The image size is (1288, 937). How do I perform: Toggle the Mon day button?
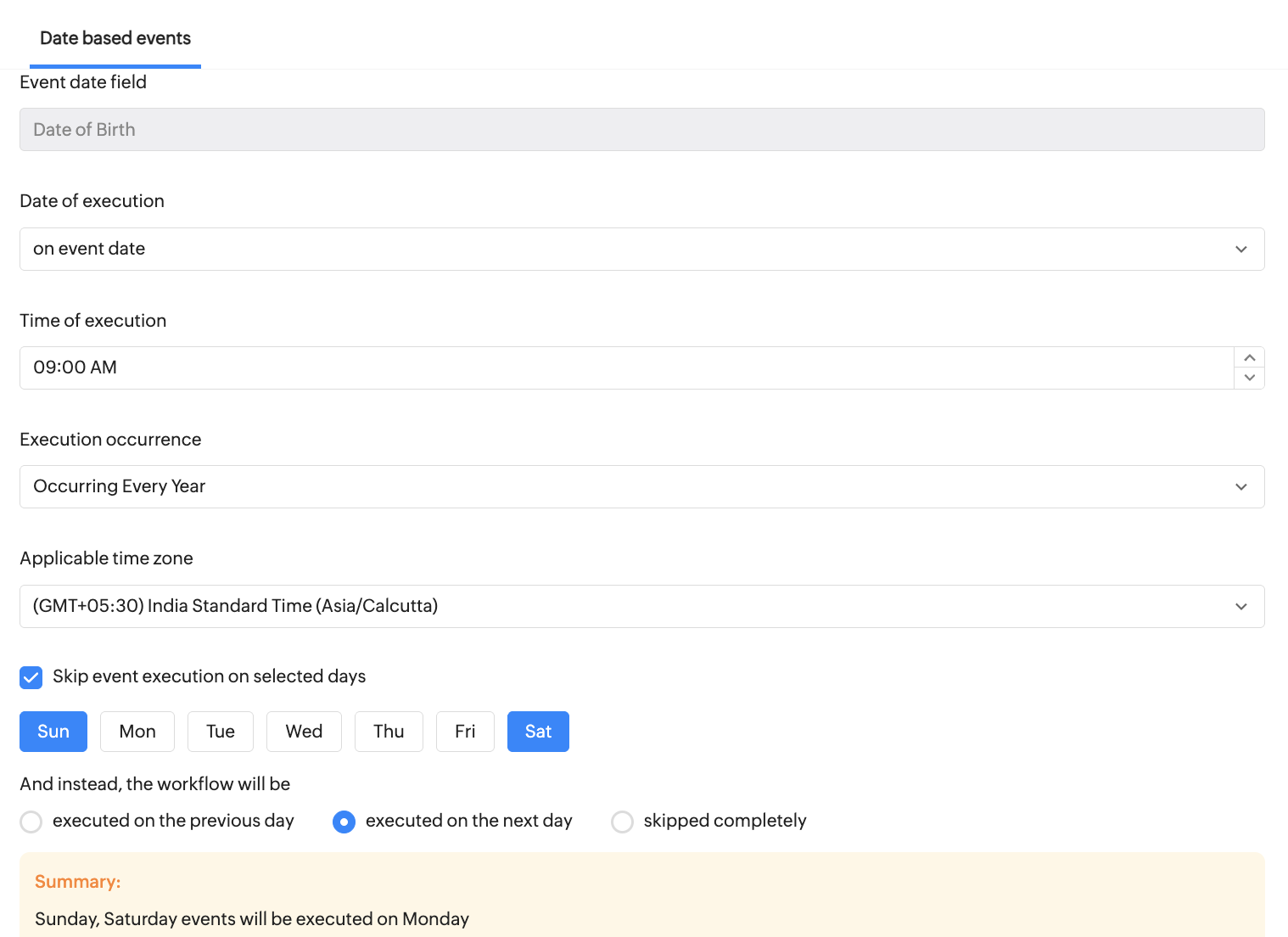point(137,732)
